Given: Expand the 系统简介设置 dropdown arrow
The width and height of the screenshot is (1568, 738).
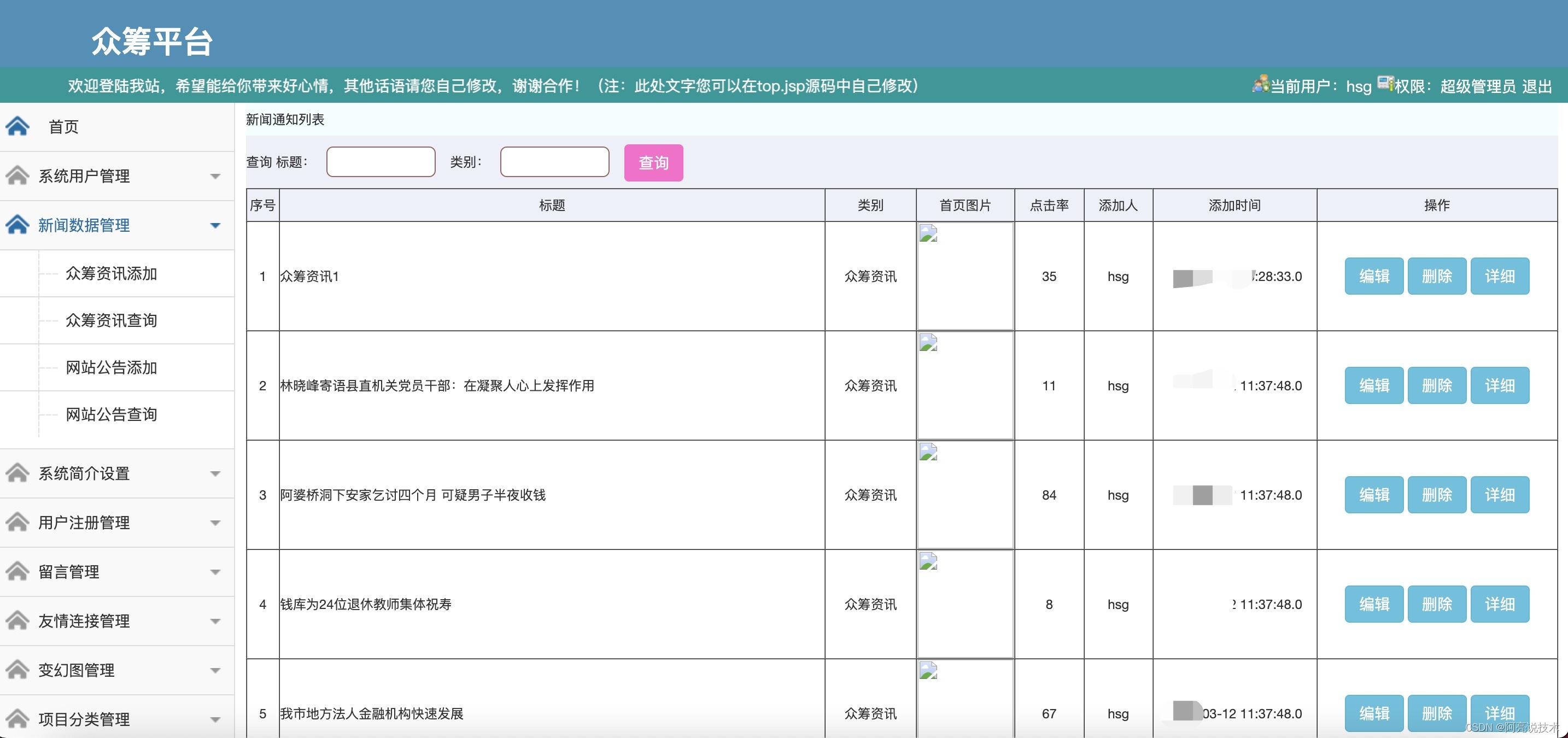Looking at the screenshot, I should coord(215,474).
